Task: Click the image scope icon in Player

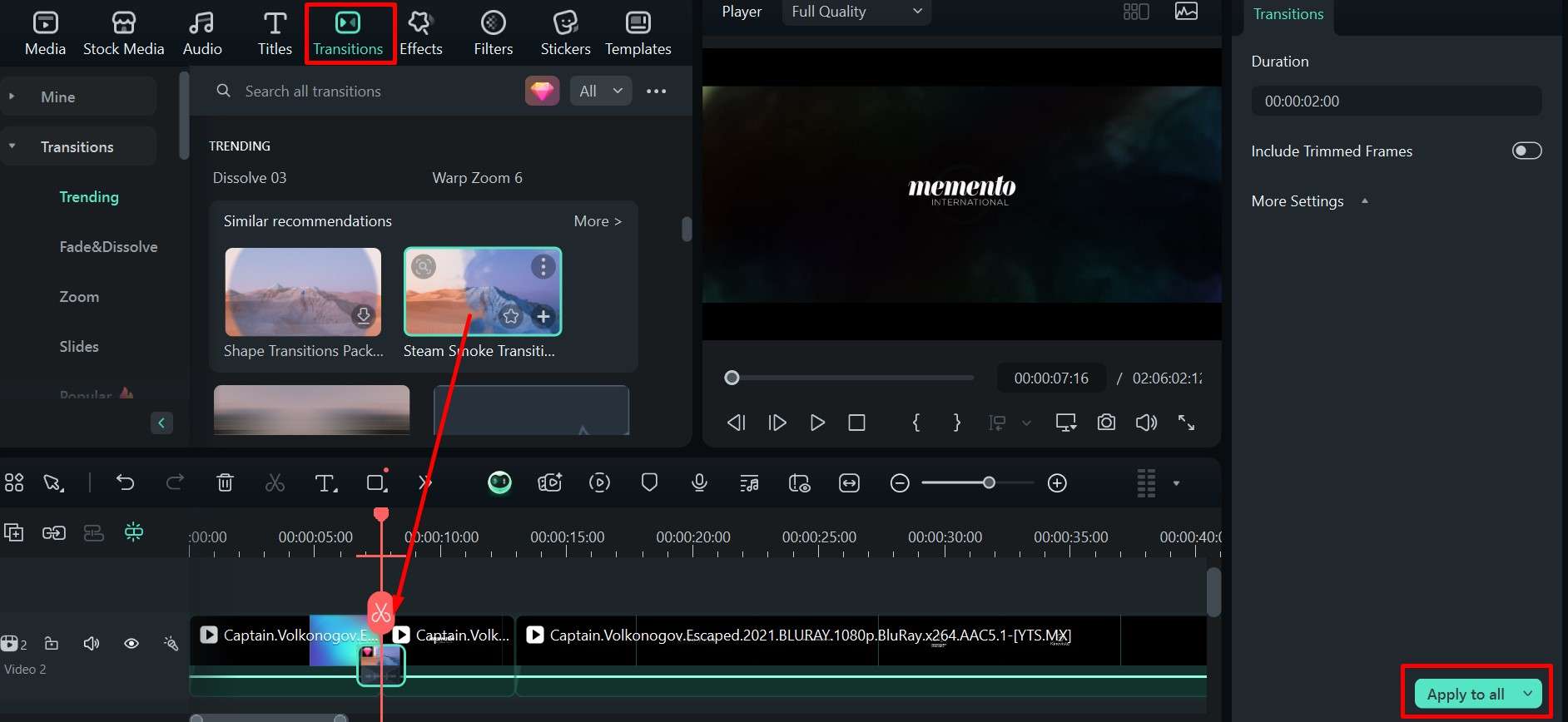Action: (x=1186, y=12)
